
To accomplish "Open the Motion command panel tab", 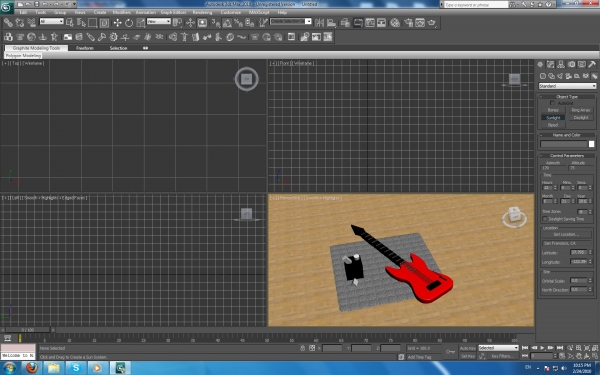I will [571, 64].
